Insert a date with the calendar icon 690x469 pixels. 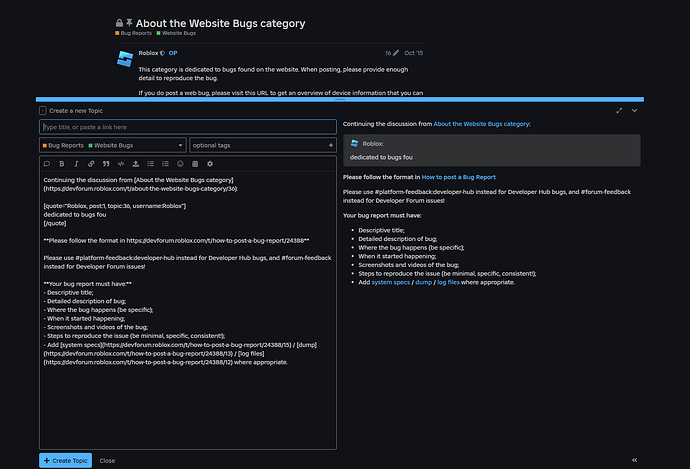pos(195,163)
